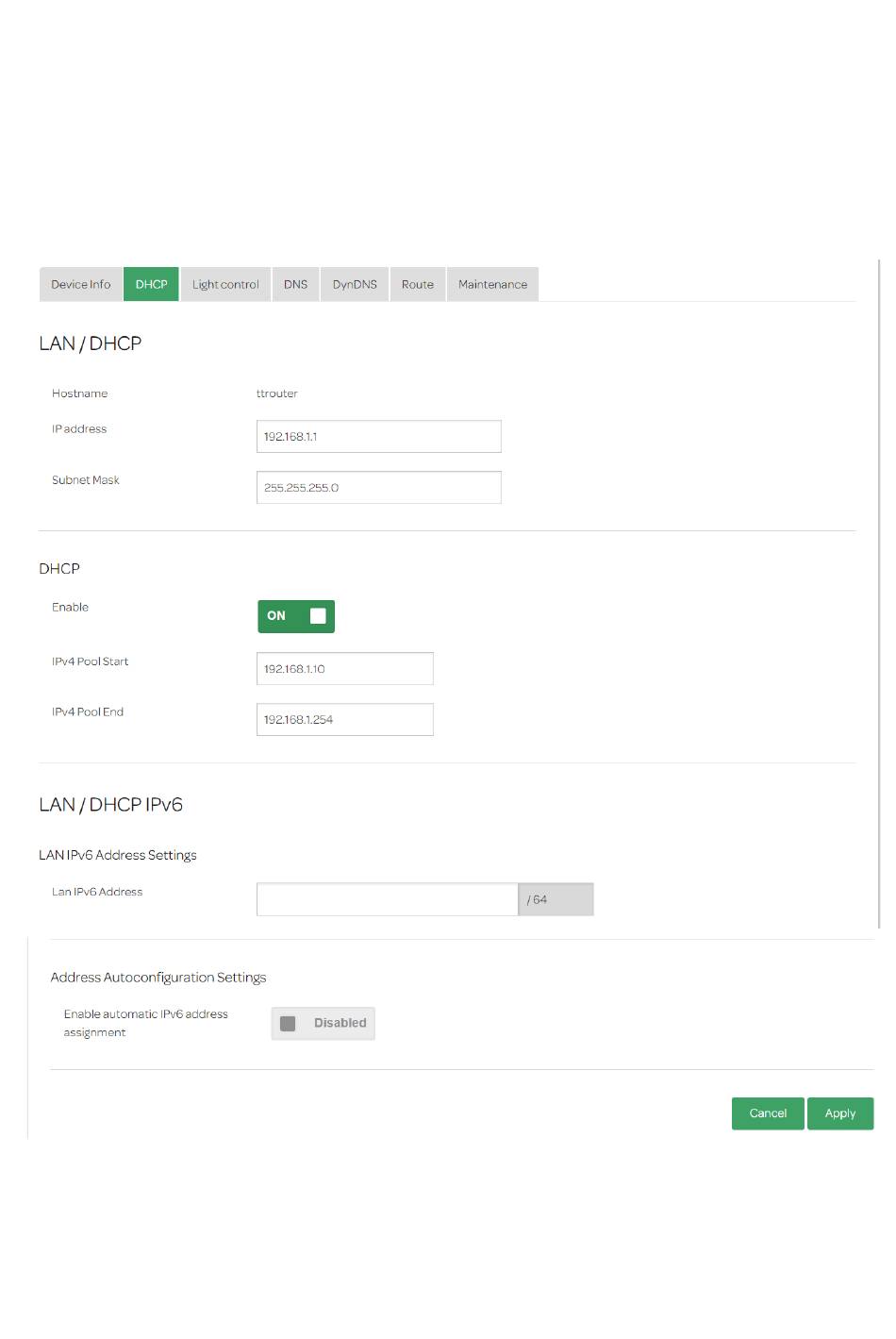Click the IP address input field
896x1339 pixels.
point(378,437)
